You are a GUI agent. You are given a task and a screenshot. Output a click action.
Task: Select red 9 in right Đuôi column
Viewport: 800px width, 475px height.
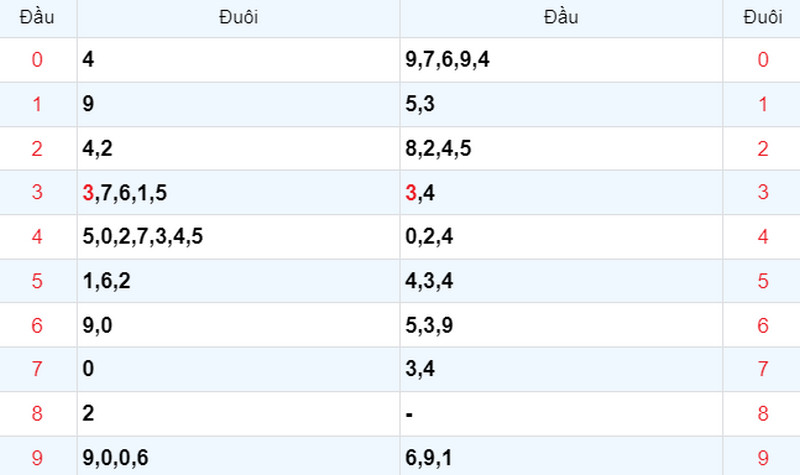click(x=763, y=458)
